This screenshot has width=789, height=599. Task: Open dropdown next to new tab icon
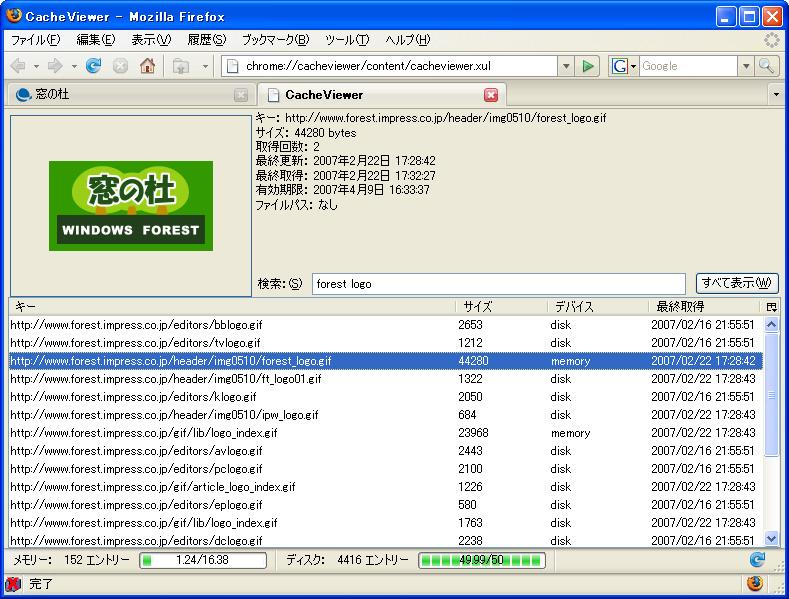click(x=205, y=66)
